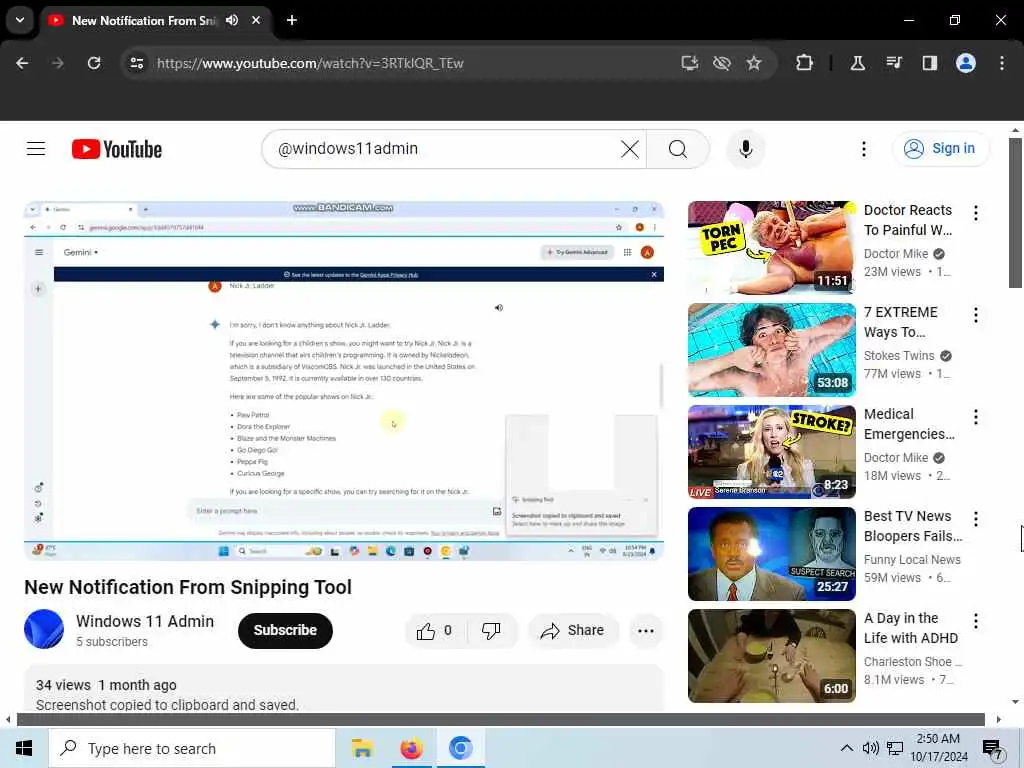The image size is (1024, 768).
Task: Open options menu for Best TV News Bloopers
Action: (x=976, y=519)
